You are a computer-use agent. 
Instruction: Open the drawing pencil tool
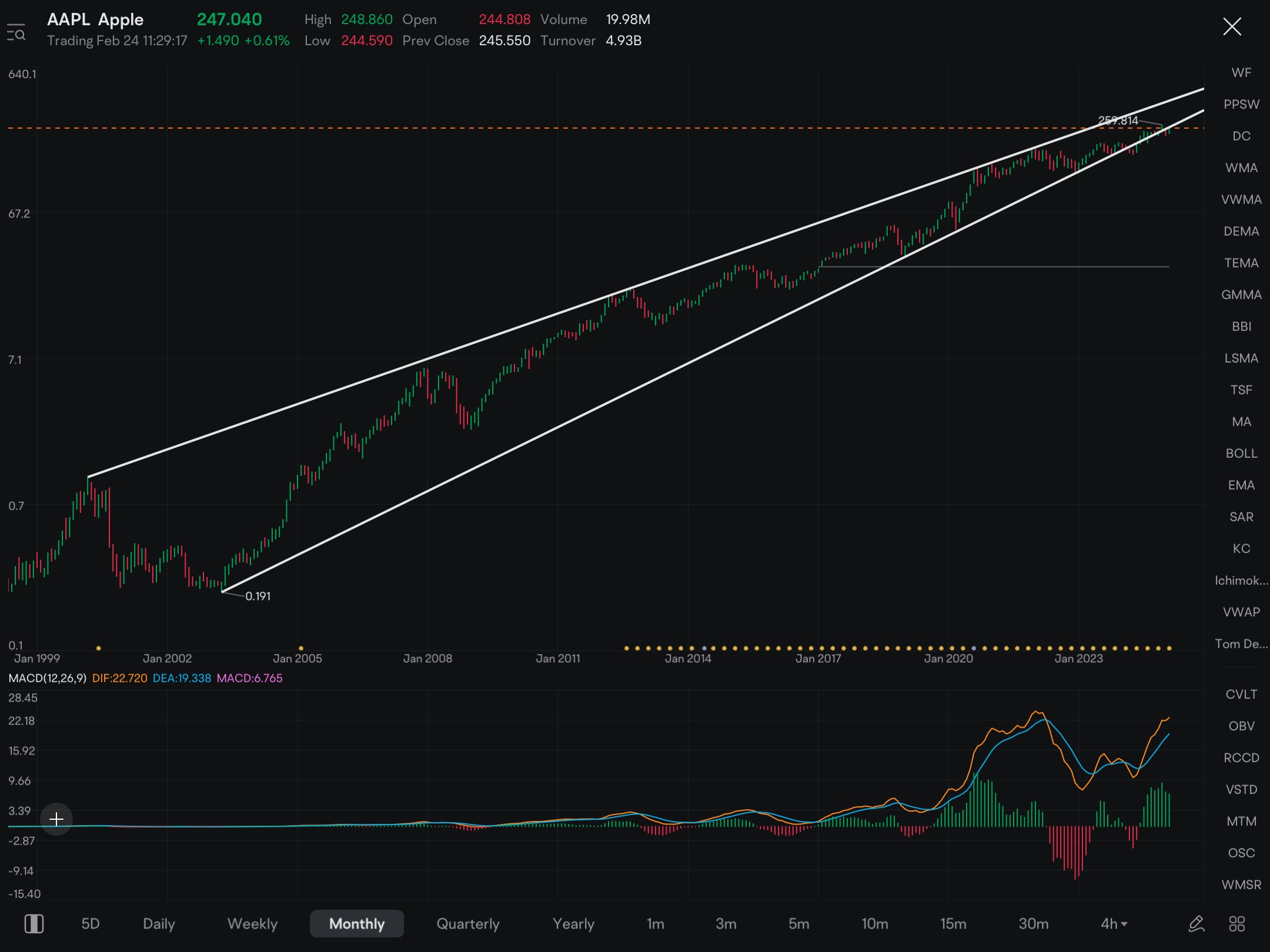click(x=1197, y=923)
